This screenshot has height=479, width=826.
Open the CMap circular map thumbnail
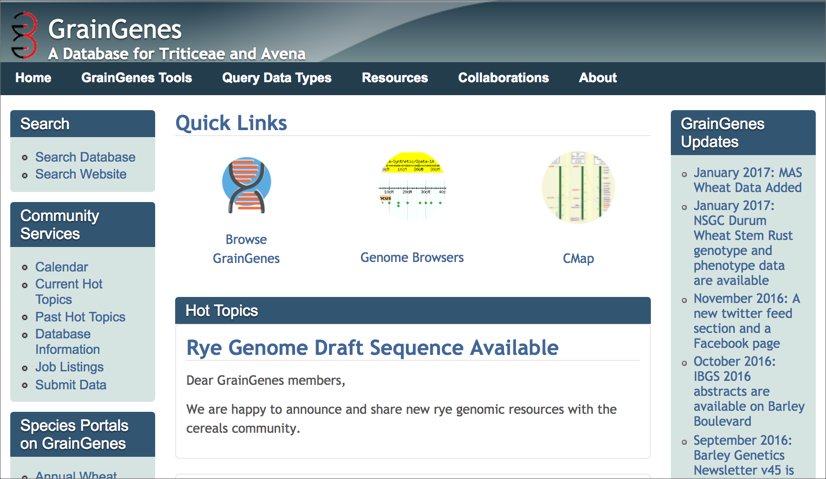click(x=578, y=187)
